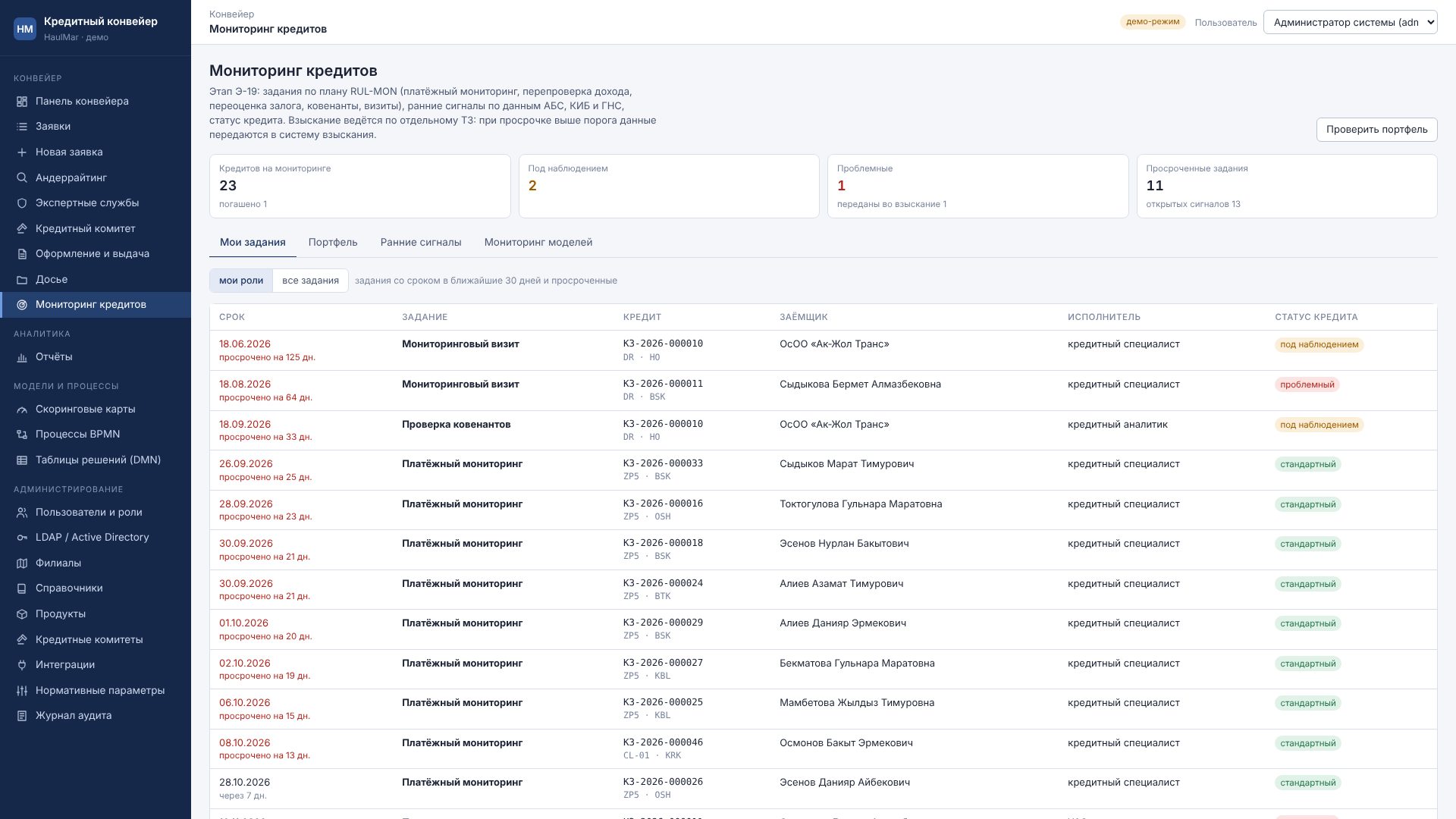1456x819 pixels.
Task: Select the 'мои роли' filter toggle
Action: click(241, 281)
